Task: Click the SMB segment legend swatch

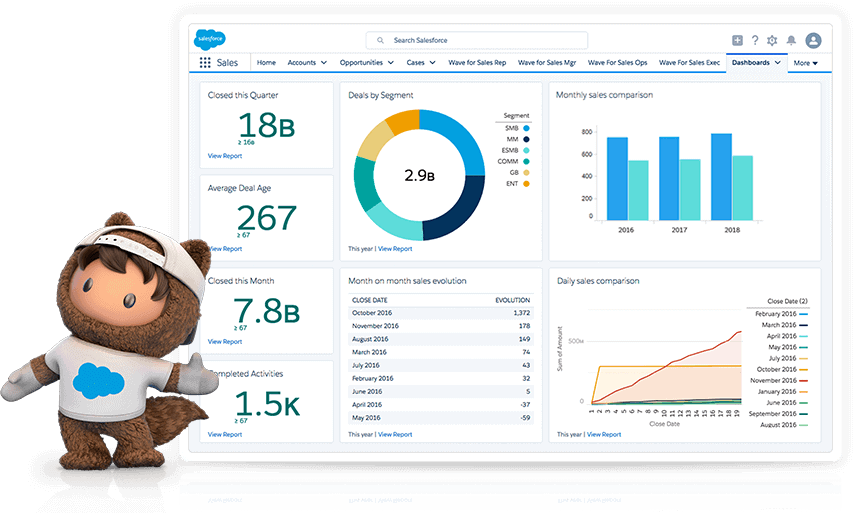Action: pyautogui.click(x=526, y=128)
